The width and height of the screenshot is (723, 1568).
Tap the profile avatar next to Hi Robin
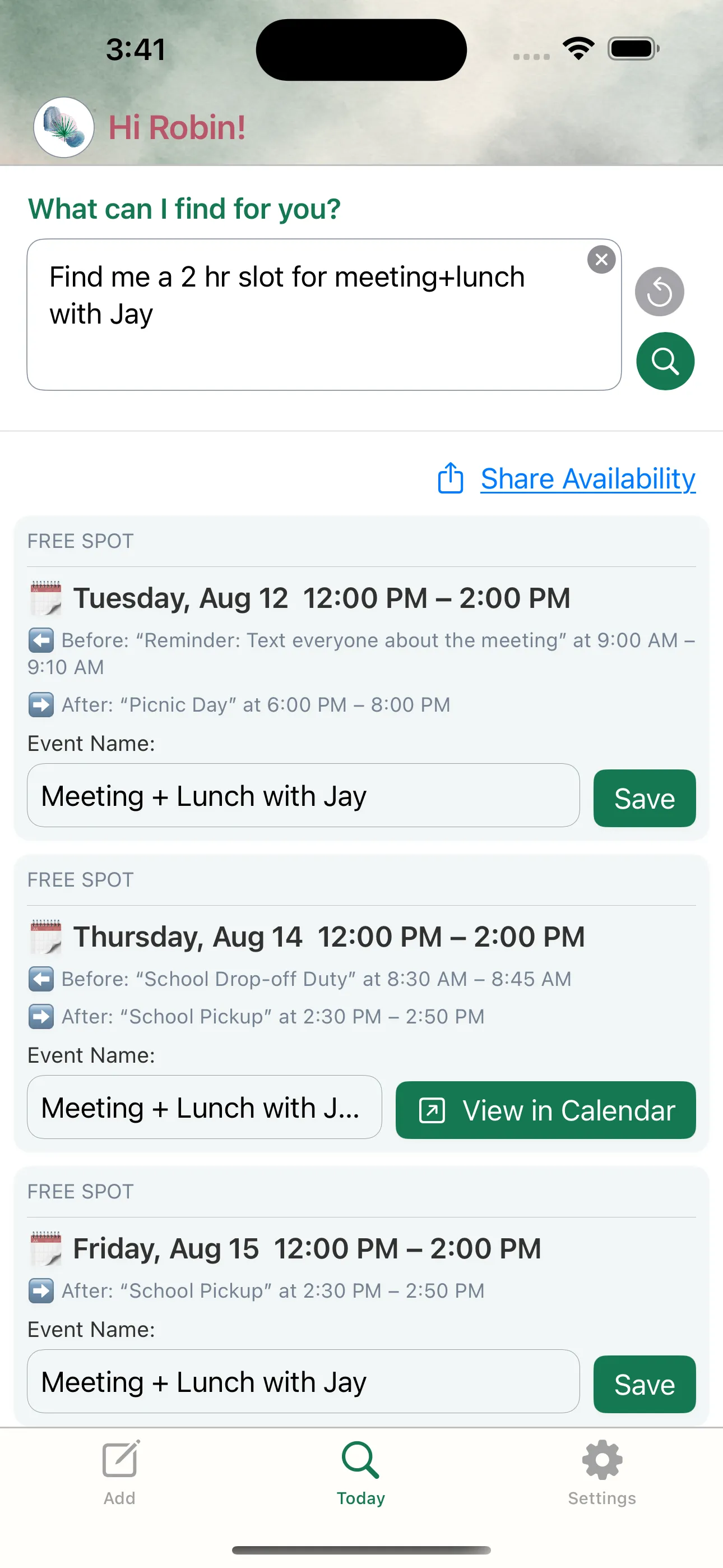(x=64, y=128)
